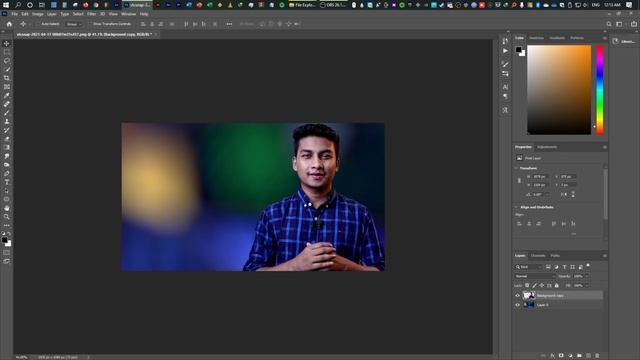This screenshot has width=640, height=360.
Task: Pick a color in the Color panel field
Action: tap(559, 90)
